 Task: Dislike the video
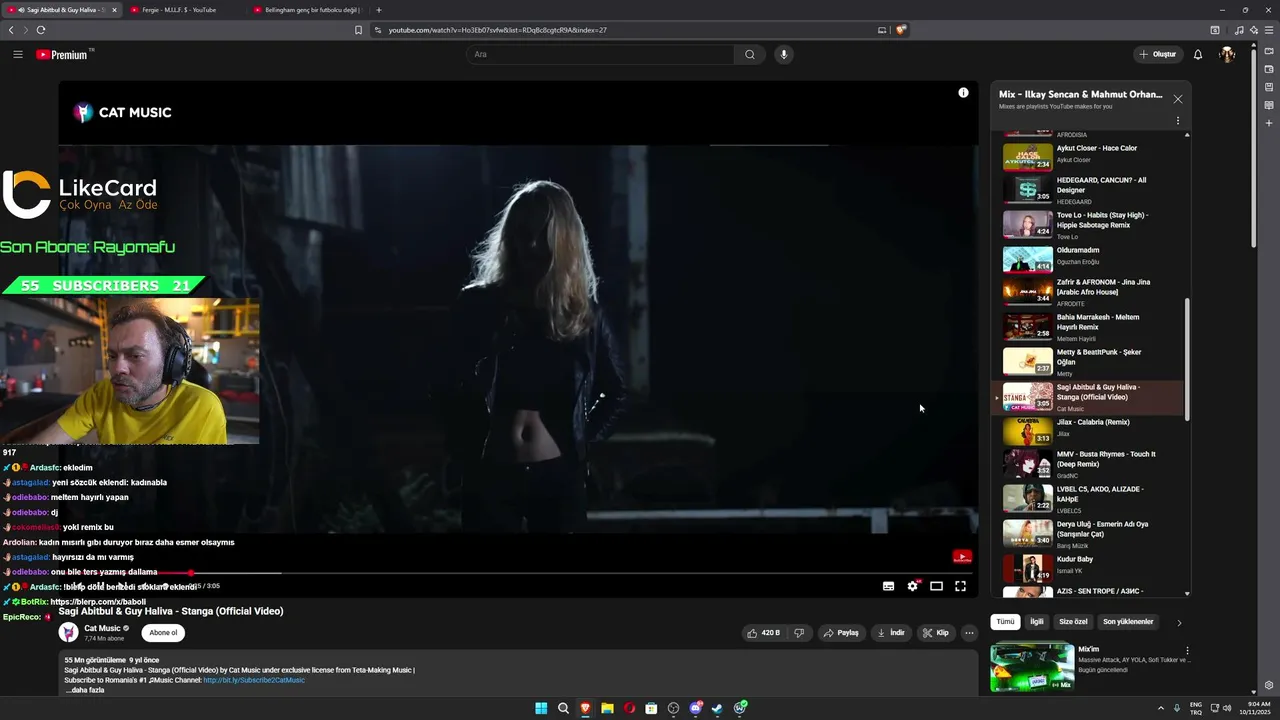point(799,633)
